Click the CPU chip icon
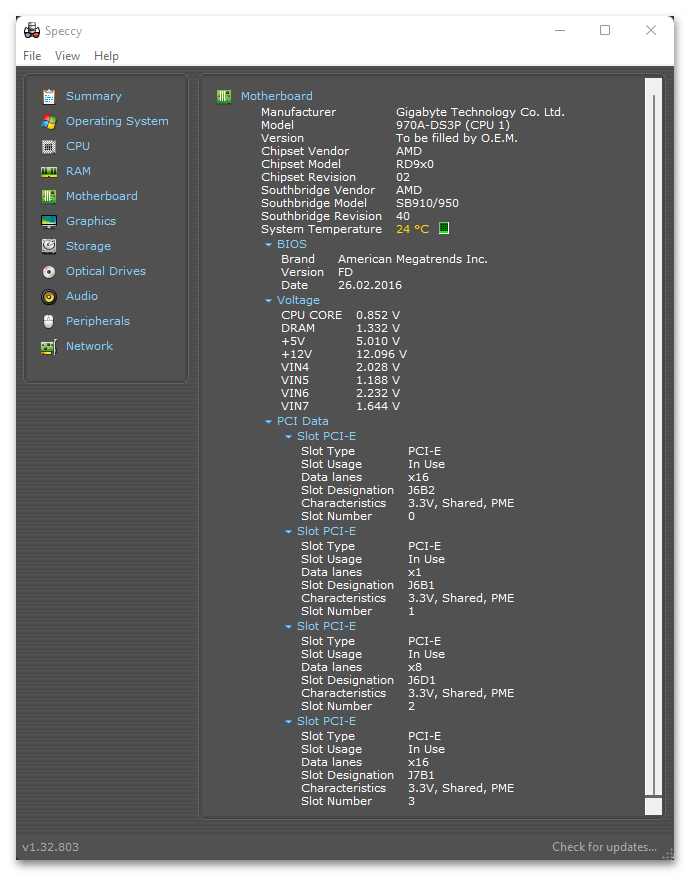The width and height of the screenshot is (690, 876). pyautogui.click(x=49, y=147)
